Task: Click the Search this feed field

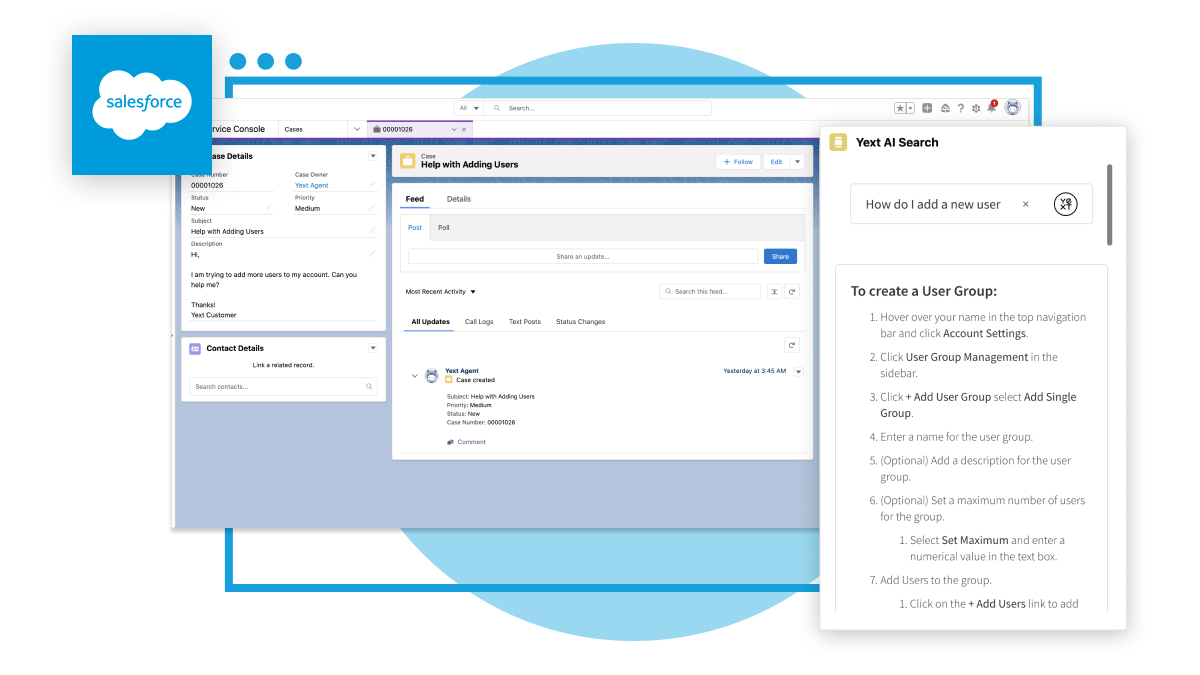Action: [710, 292]
